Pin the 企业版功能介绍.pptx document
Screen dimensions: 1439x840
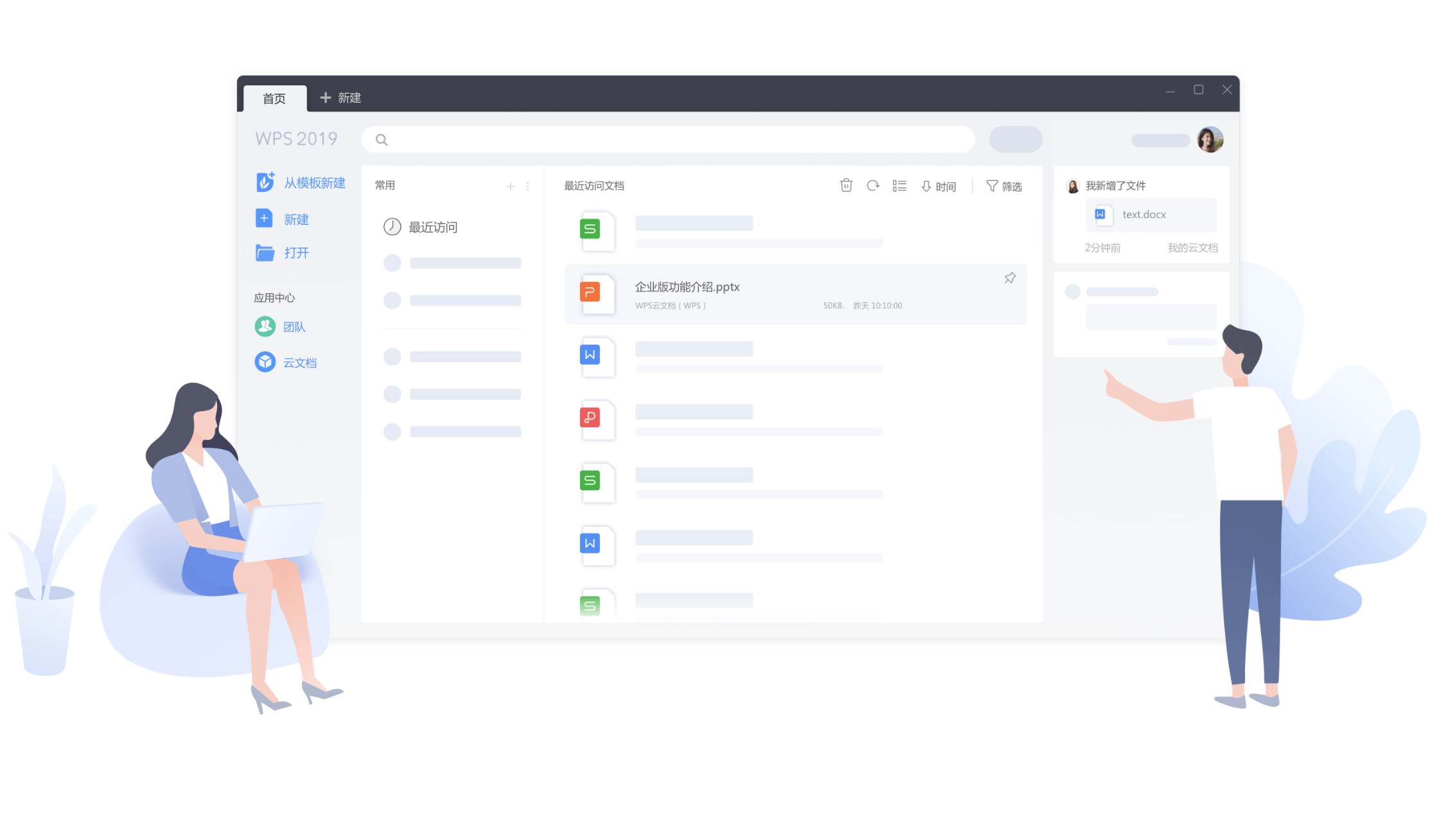pyautogui.click(x=1010, y=278)
